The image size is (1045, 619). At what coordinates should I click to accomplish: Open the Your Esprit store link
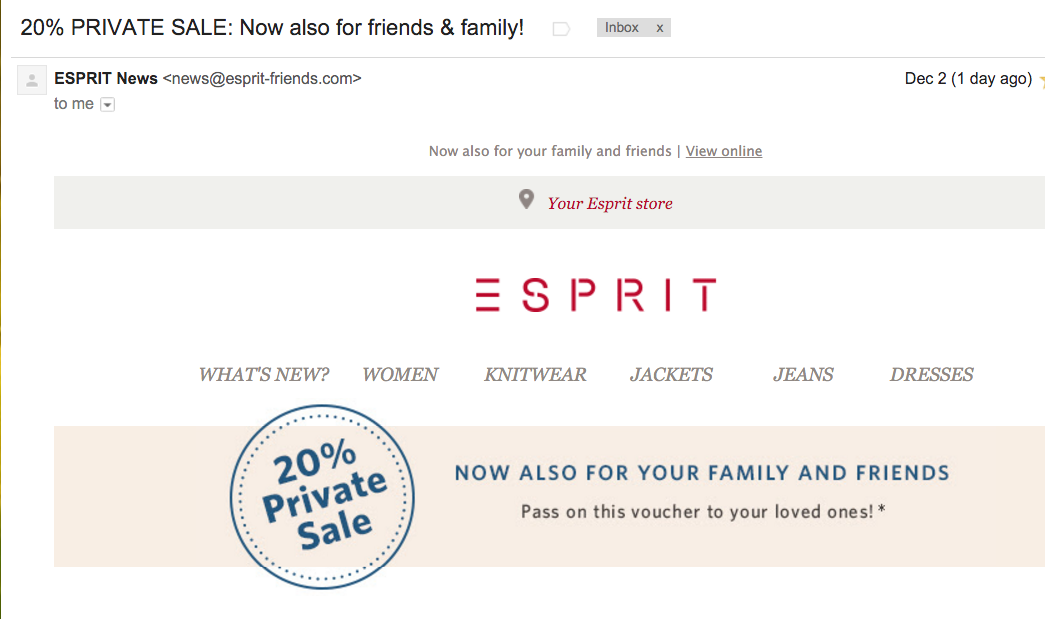coord(610,203)
